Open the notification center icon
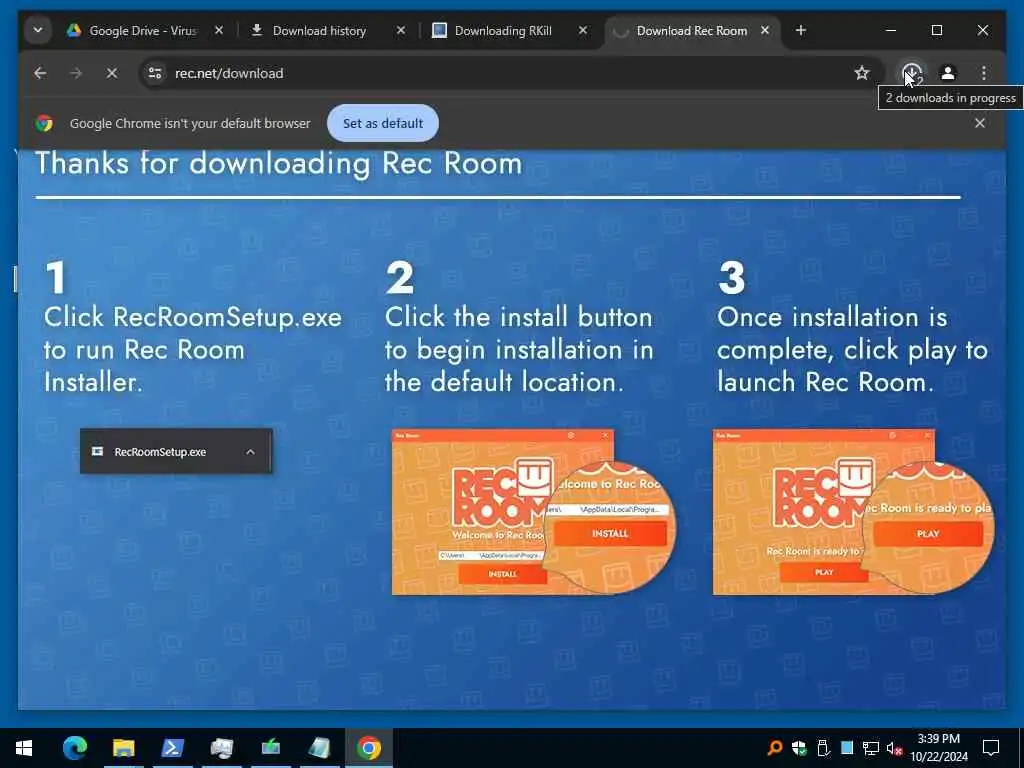 tap(991, 748)
